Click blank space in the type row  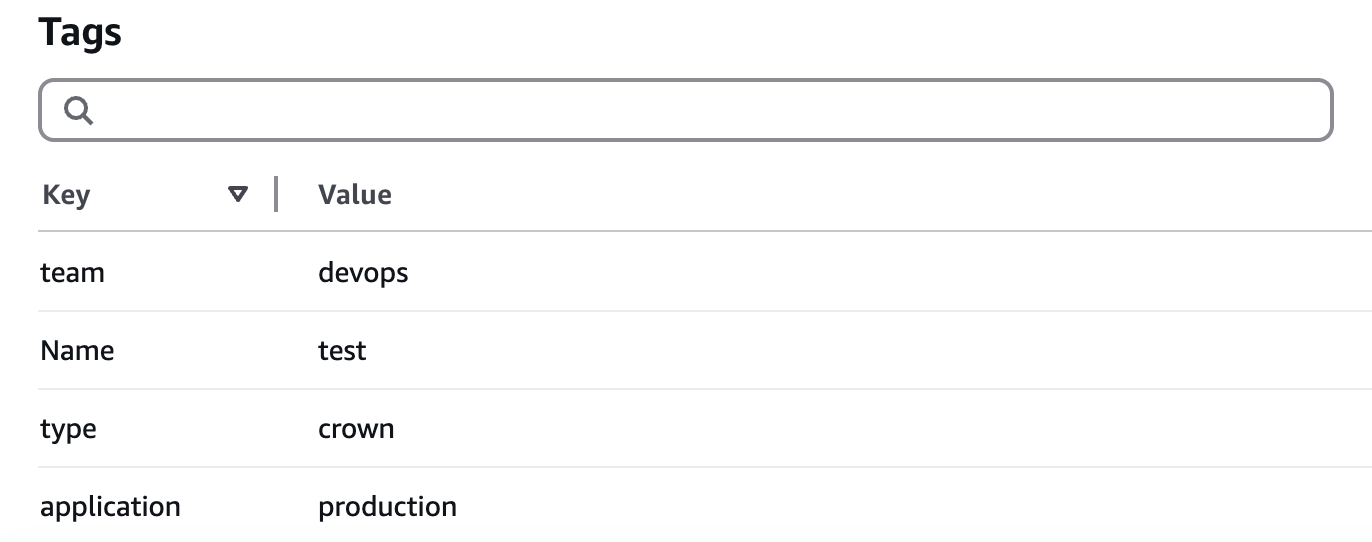(850, 428)
